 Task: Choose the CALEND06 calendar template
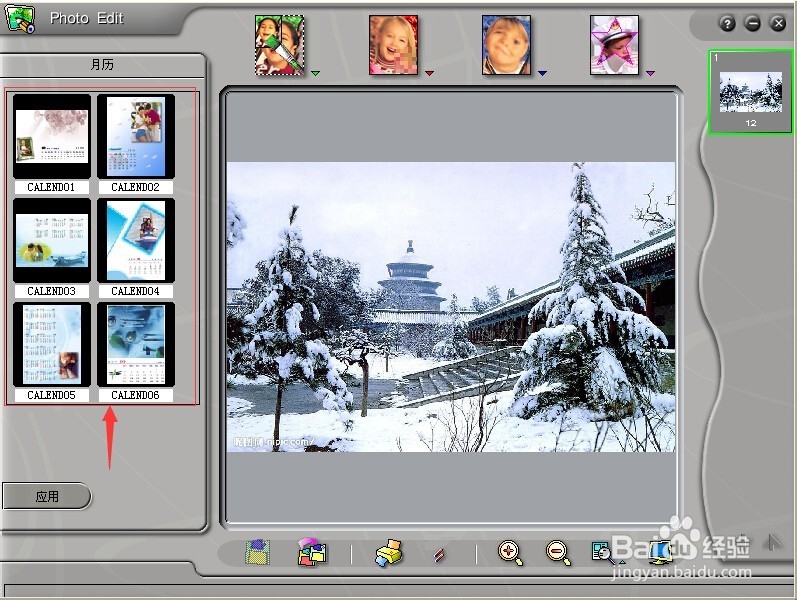tap(136, 344)
